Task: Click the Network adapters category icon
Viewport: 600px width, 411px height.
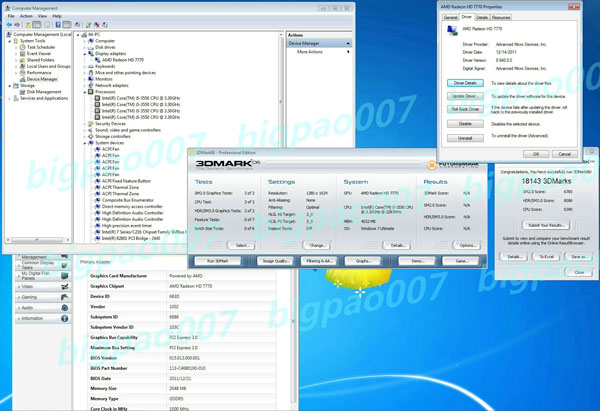Action: click(91, 85)
